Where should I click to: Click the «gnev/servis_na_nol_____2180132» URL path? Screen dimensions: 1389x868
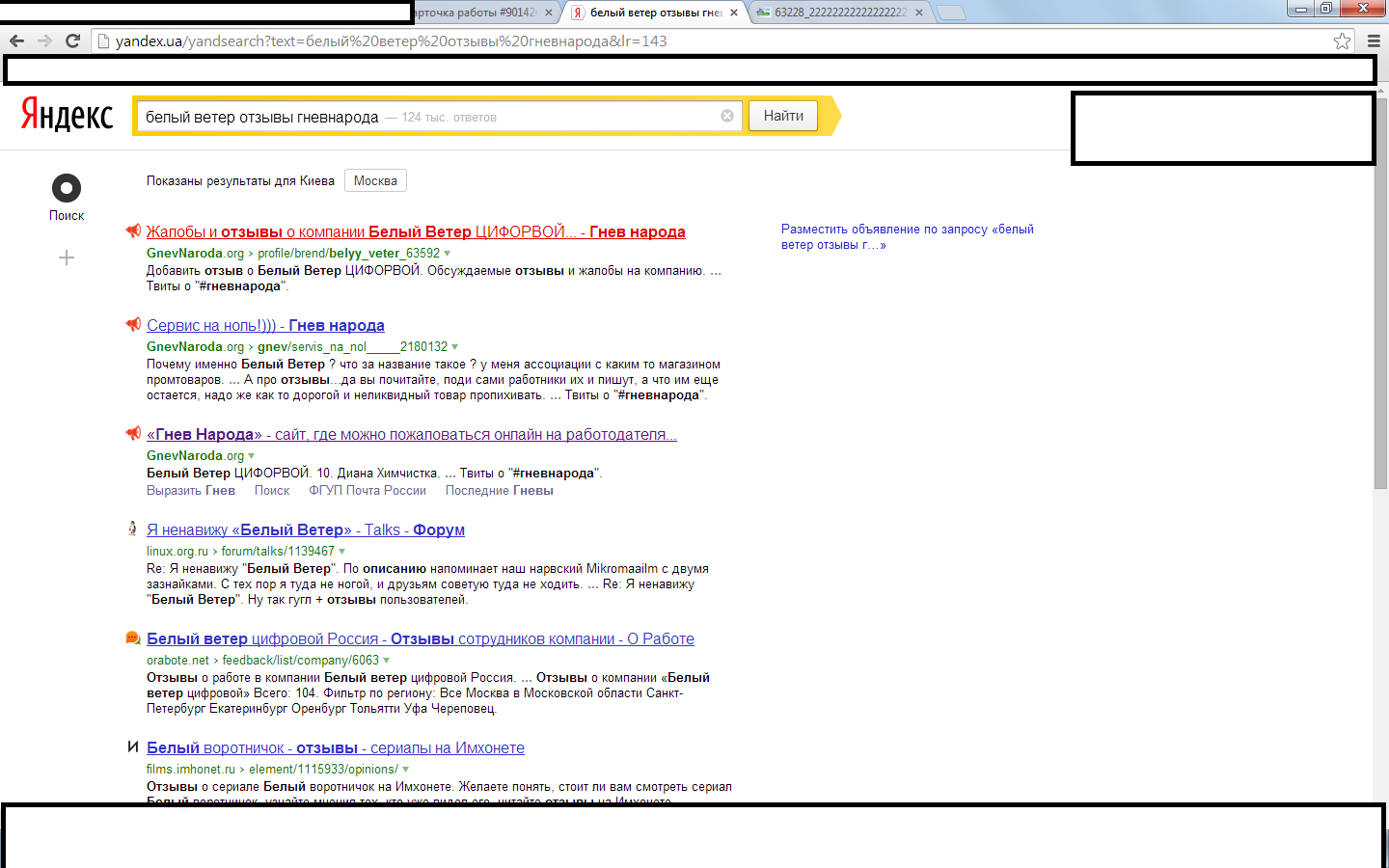[x=352, y=346]
